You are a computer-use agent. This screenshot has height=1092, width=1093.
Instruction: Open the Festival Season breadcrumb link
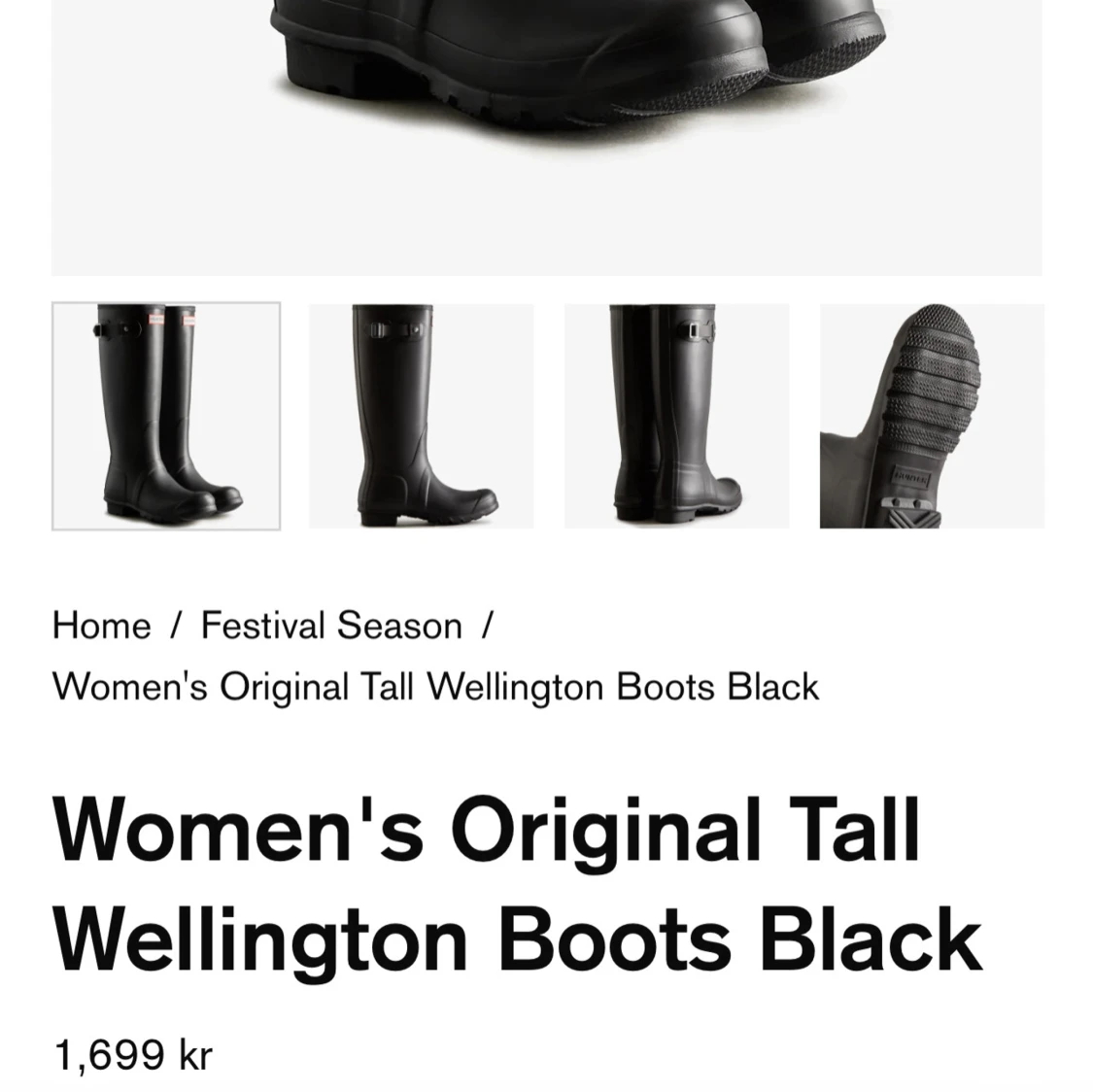click(331, 625)
